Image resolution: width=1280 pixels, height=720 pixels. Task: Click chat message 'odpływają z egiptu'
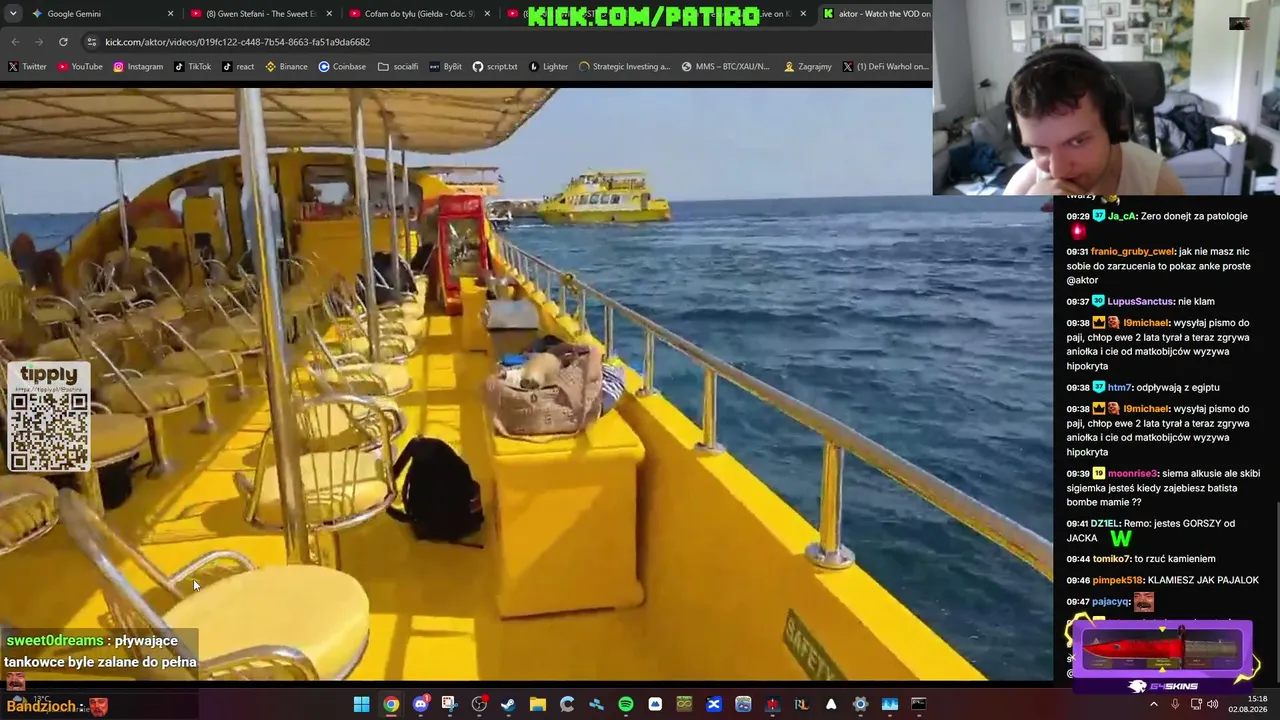point(1178,387)
